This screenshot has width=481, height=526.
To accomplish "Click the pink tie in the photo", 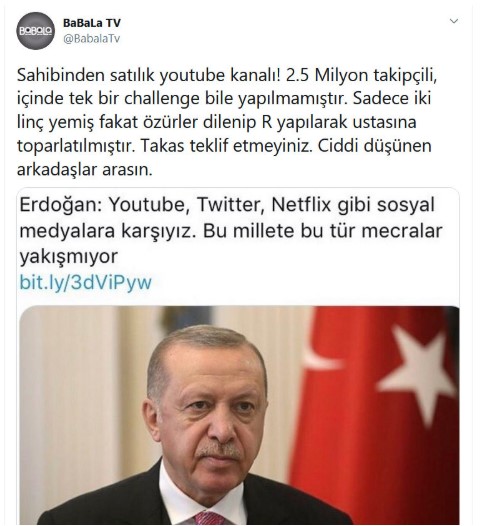I will [211, 518].
